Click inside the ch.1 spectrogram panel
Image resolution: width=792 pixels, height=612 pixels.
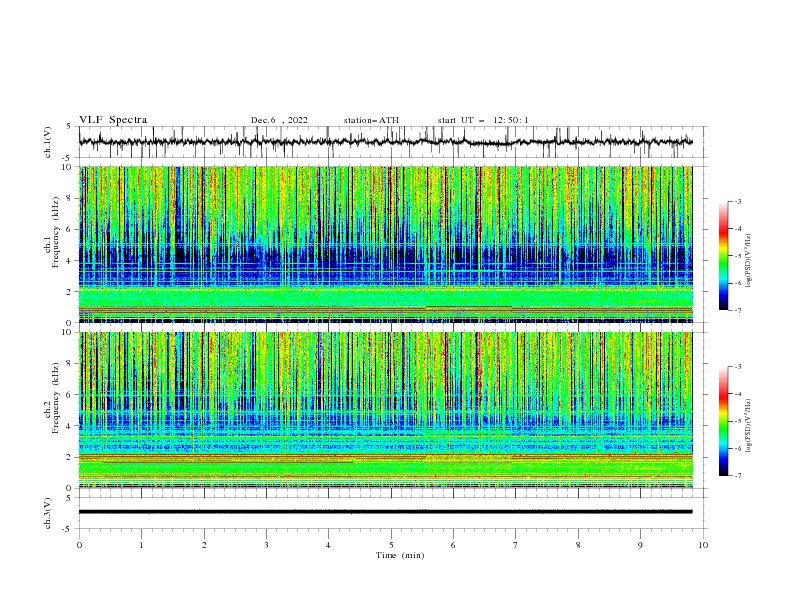(x=386, y=244)
